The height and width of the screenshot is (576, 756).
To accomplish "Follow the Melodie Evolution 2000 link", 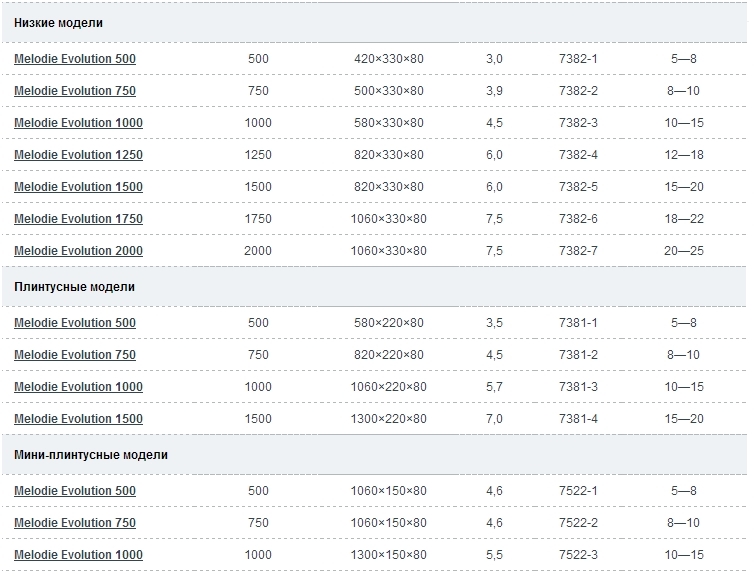I will pos(78,251).
